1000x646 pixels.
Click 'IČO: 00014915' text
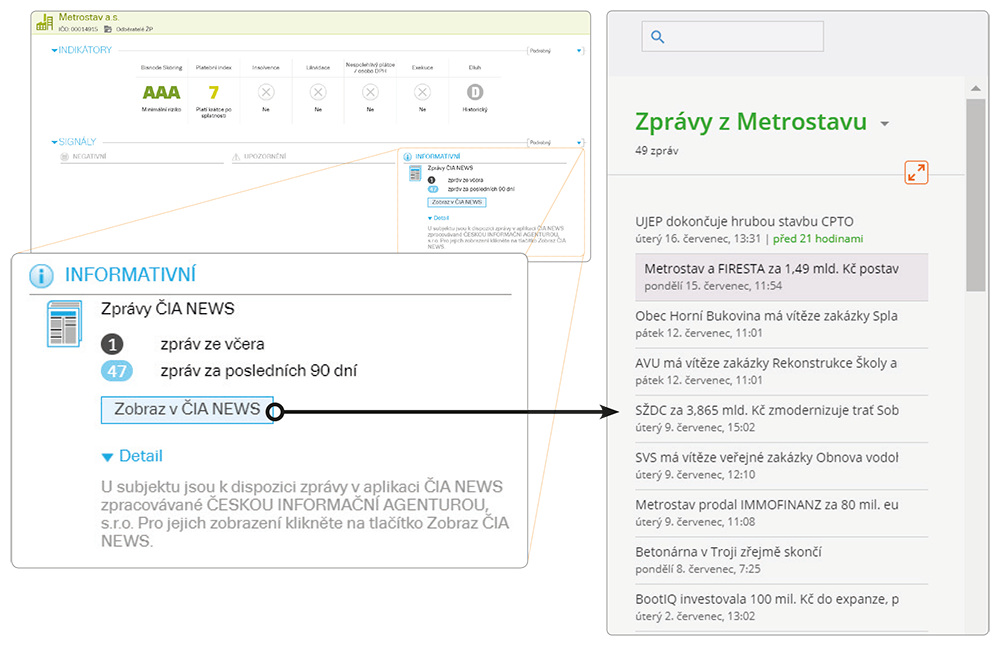pyautogui.click(x=78, y=29)
